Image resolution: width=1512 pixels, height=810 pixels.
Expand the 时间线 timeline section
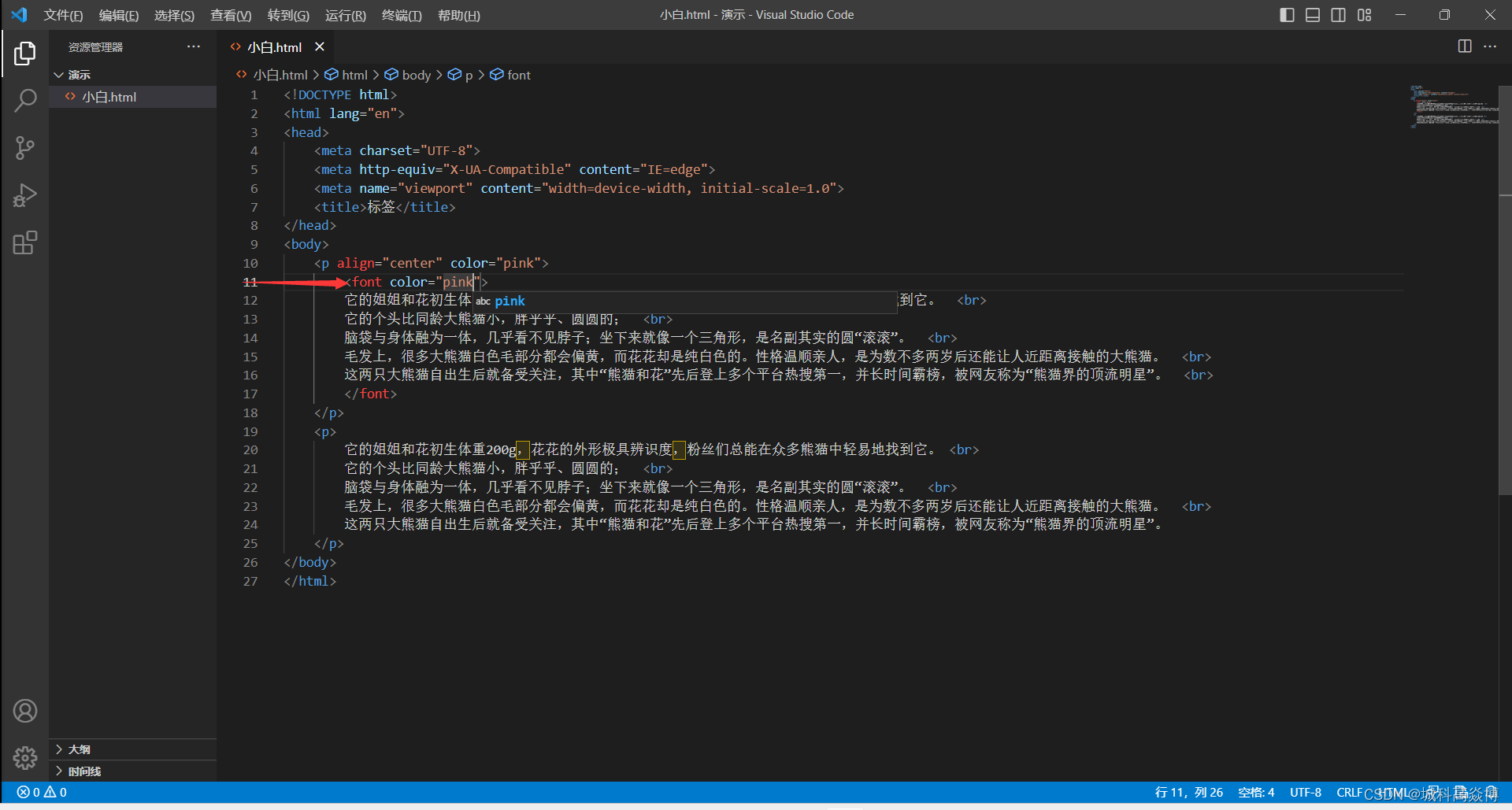coord(79,771)
